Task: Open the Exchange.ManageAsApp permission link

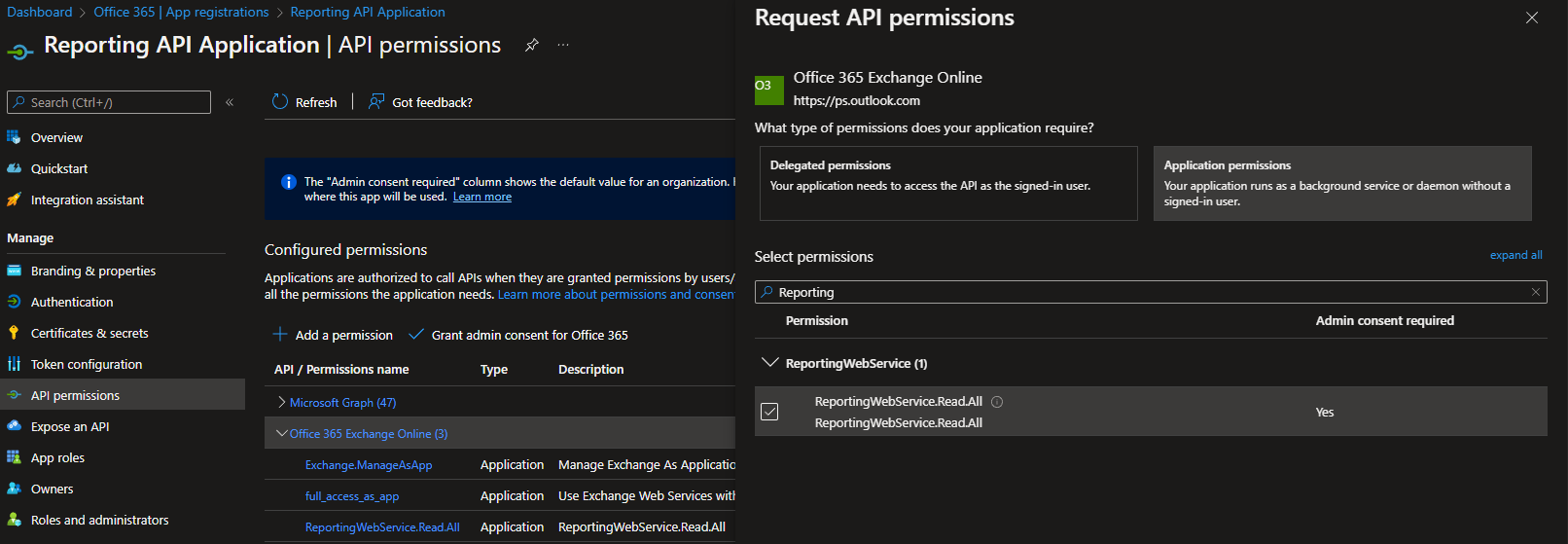Action: (369, 465)
